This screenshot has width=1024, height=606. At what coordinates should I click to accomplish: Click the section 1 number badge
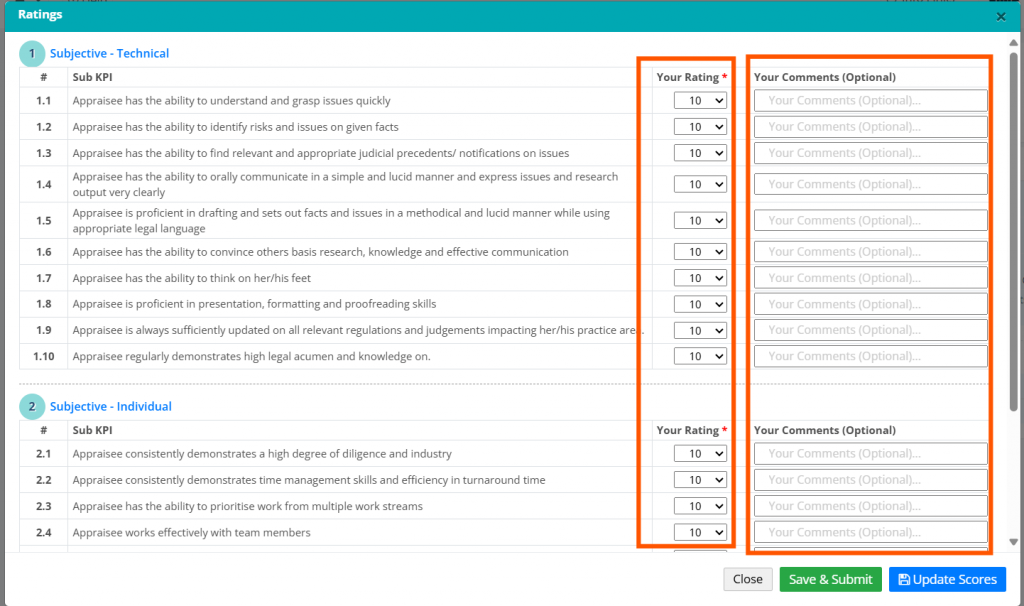click(x=32, y=54)
